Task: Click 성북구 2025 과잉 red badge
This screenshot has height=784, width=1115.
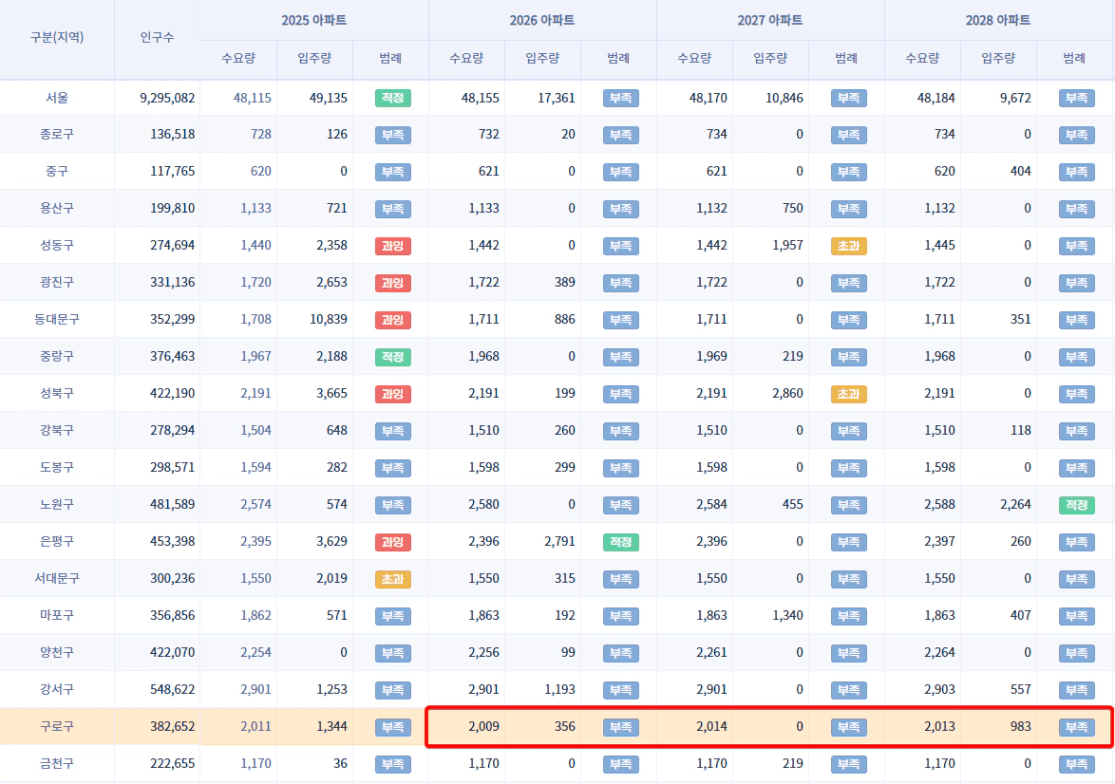Action: point(393,394)
